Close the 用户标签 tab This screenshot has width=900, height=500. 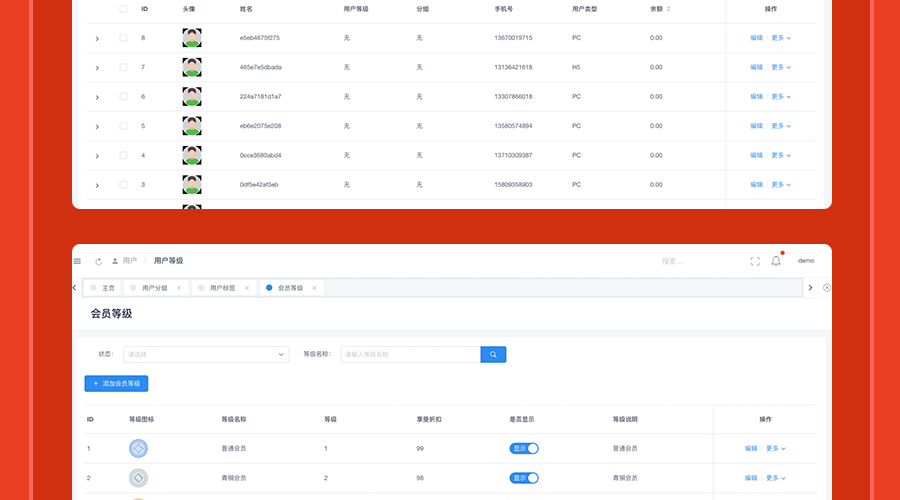tap(247, 288)
